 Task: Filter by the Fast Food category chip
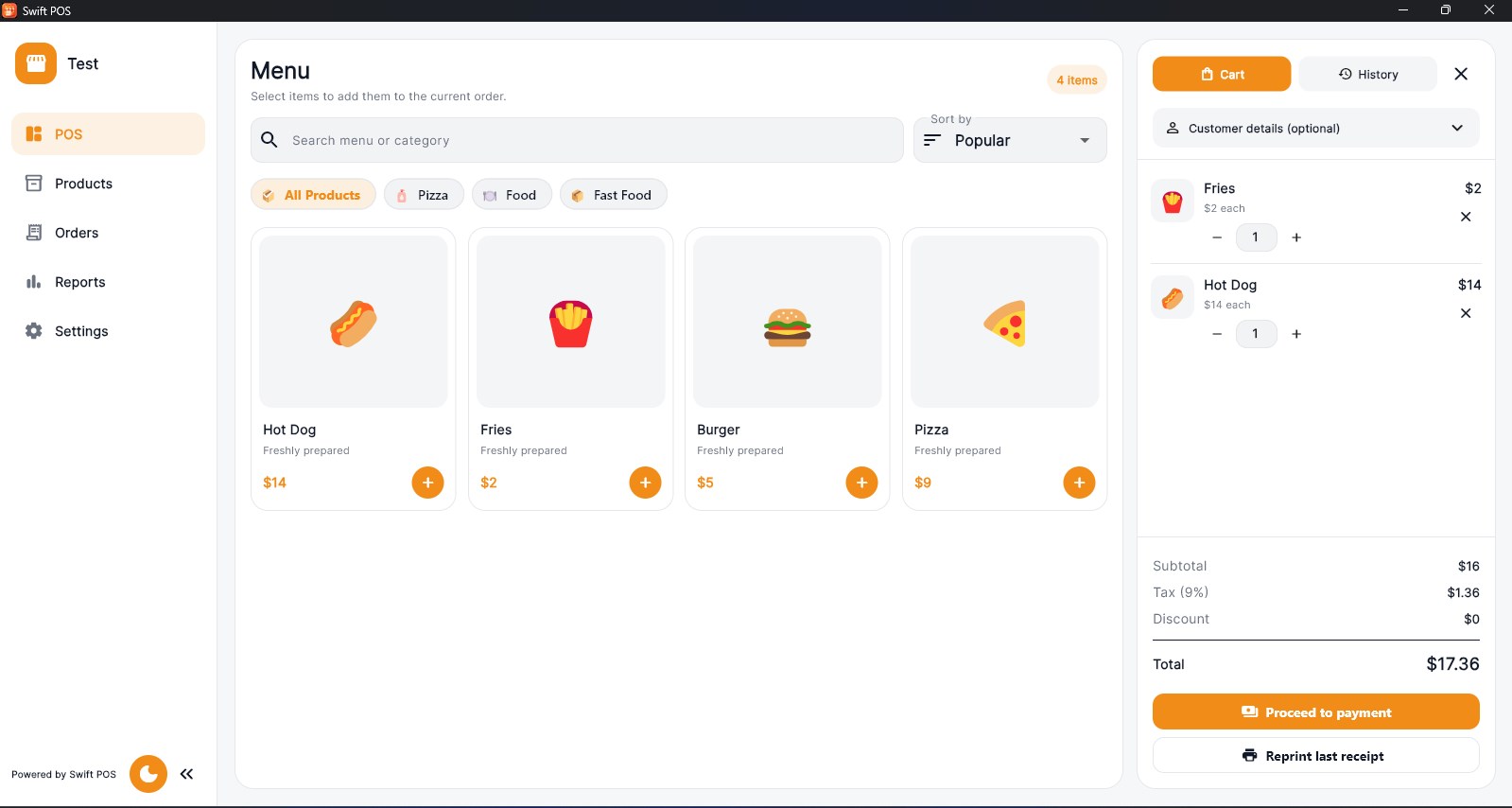click(613, 195)
